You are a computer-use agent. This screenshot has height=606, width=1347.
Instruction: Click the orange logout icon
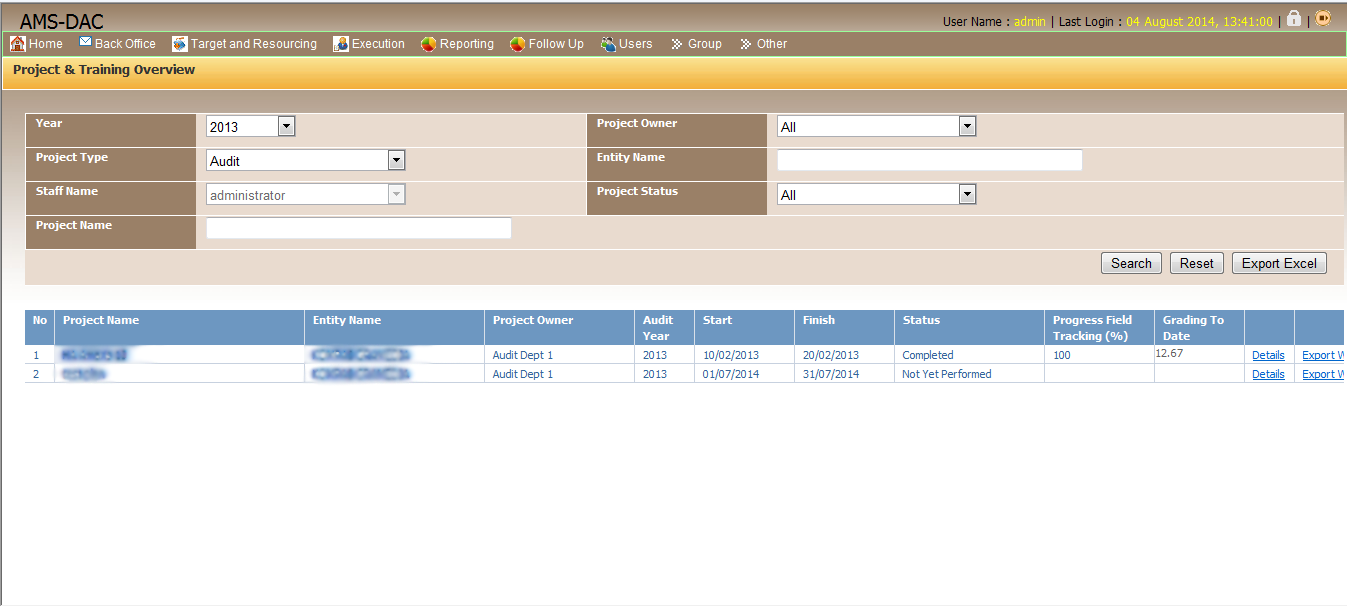(x=1323, y=18)
